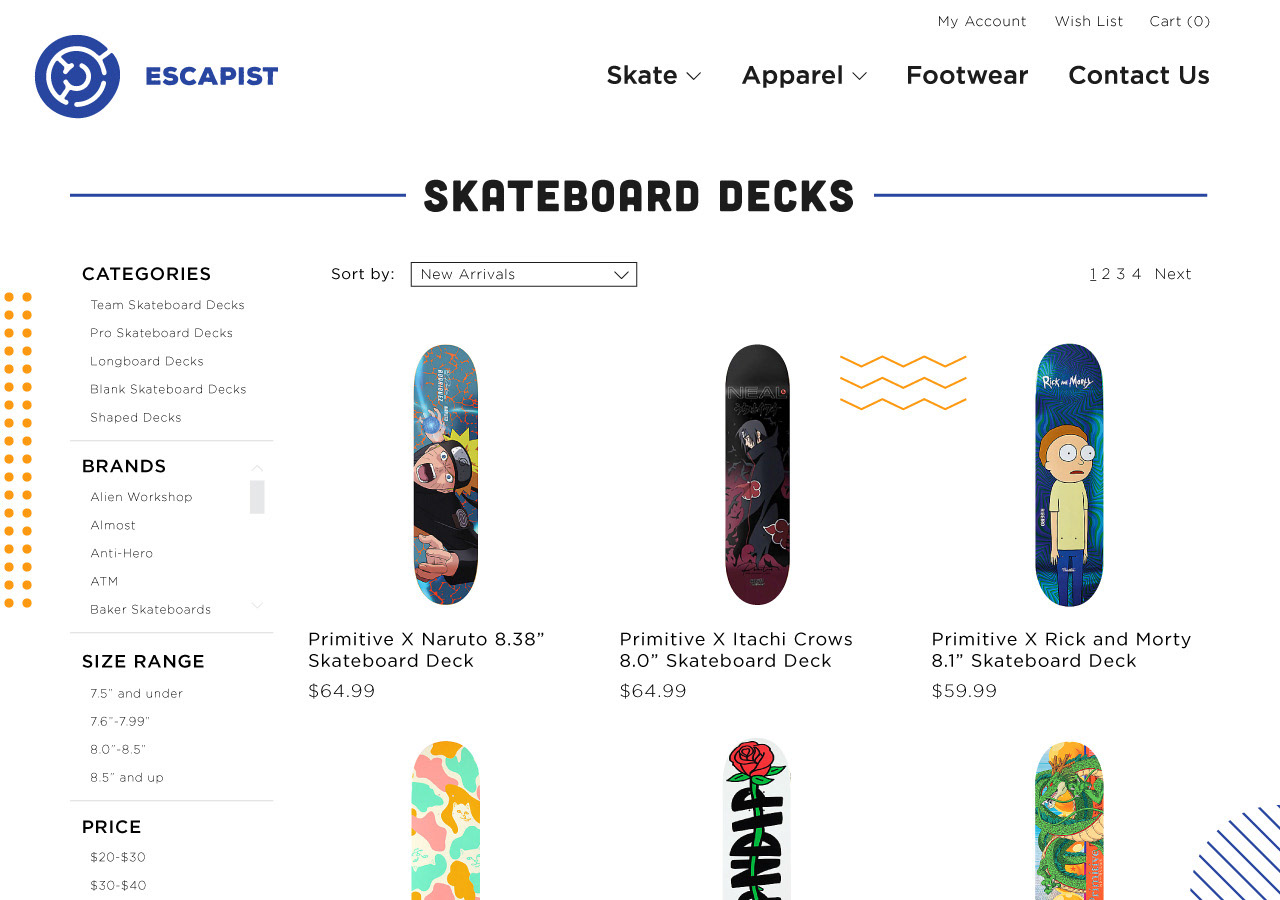Image resolution: width=1280 pixels, height=900 pixels.
Task: View the Wish List
Action: pyautogui.click(x=1088, y=21)
